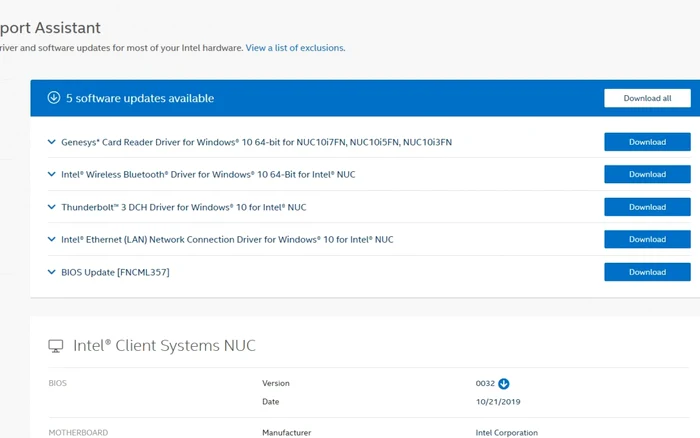Click the BIOS section label
Image resolution: width=700 pixels, height=438 pixels.
click(x=57, y=383)
